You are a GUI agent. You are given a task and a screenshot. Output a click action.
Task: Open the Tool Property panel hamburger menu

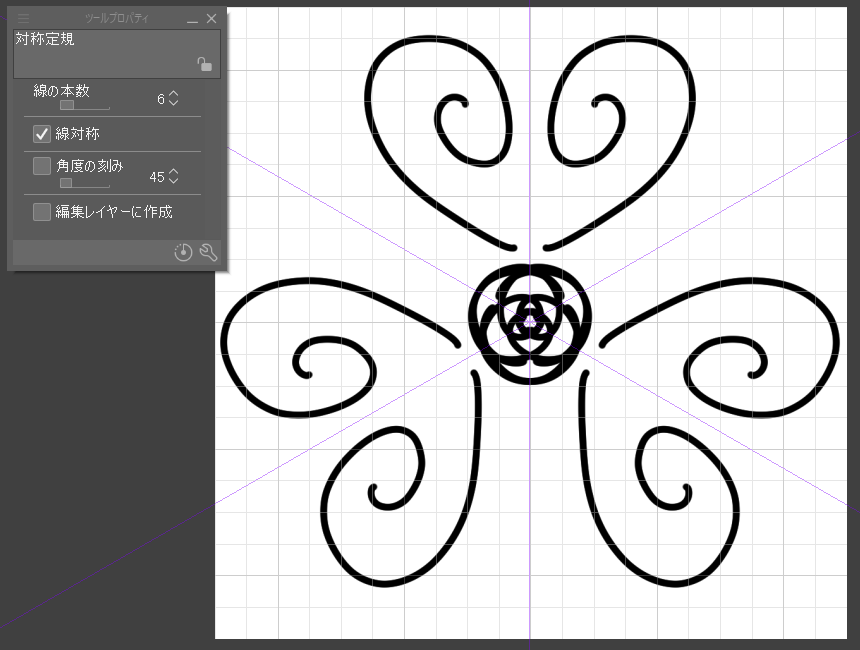coord(23,18)
